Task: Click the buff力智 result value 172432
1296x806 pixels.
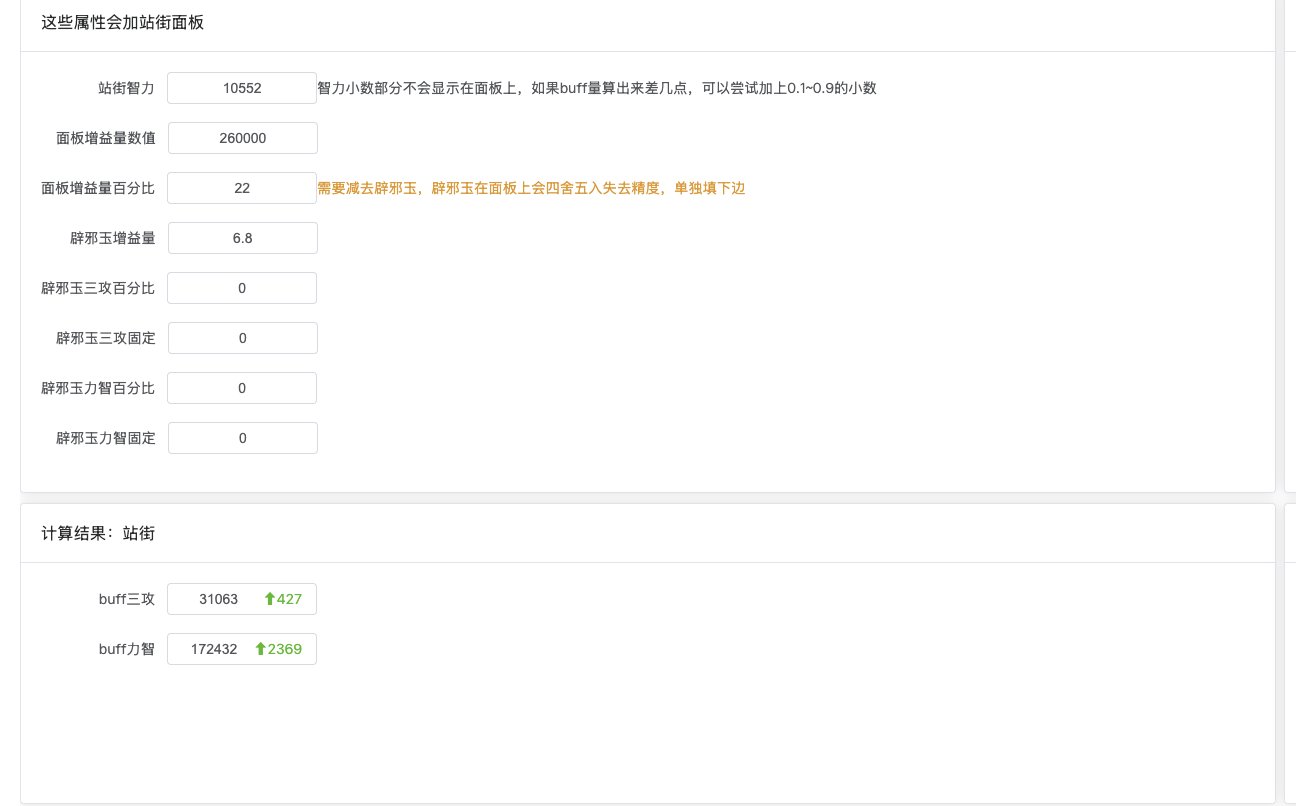Action: tap(214, 649)
